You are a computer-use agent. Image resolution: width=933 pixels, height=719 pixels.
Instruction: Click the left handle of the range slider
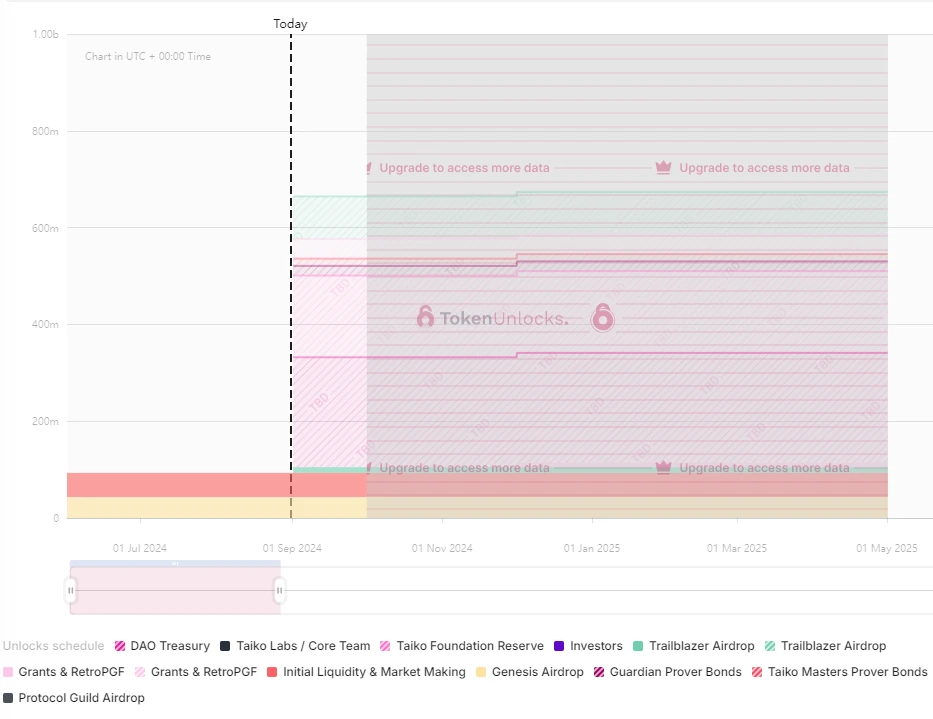click(x=71, y=591)
